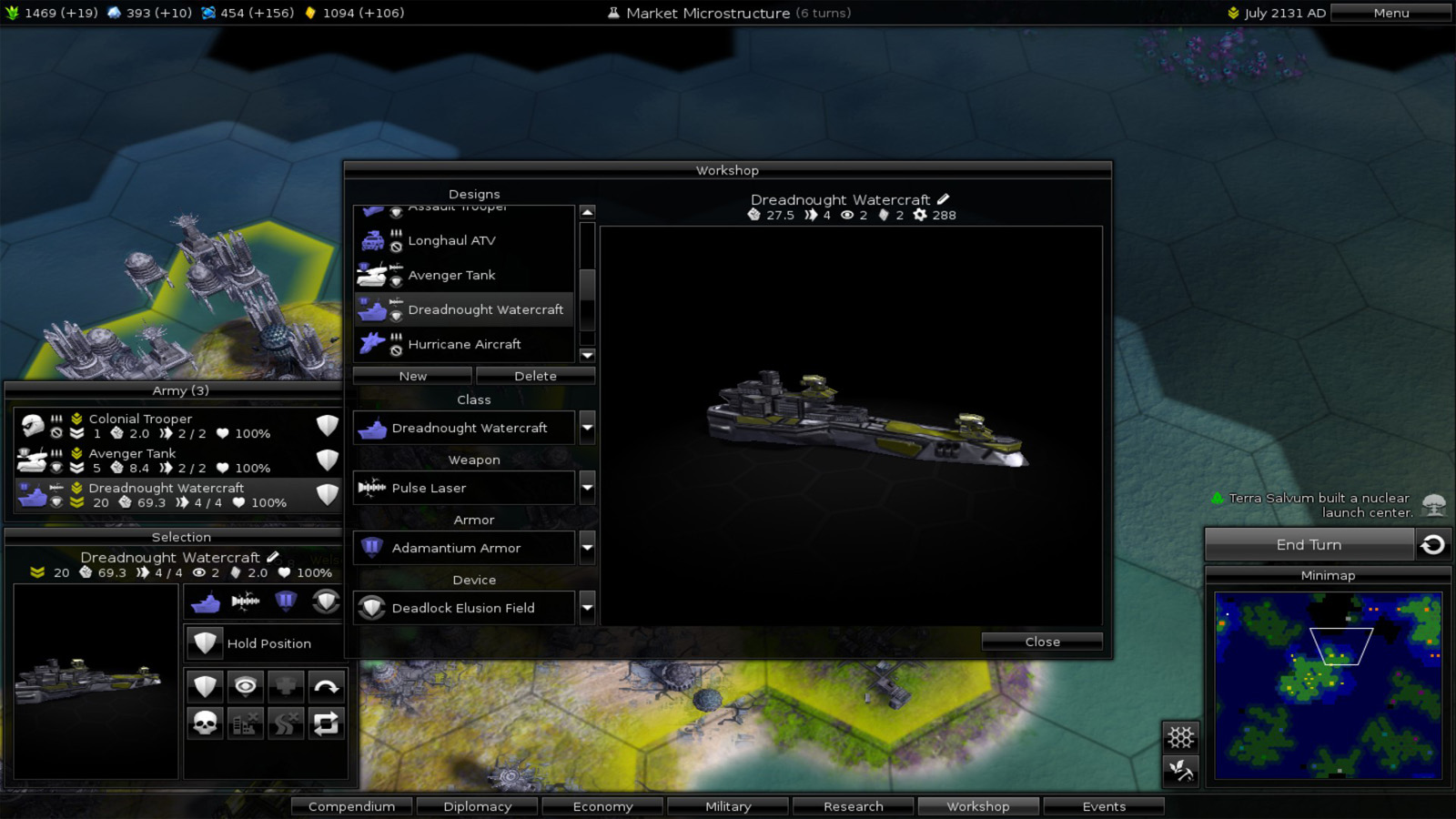
Task: Select the Longhaul ATV design
Action: tap(464, 240)
